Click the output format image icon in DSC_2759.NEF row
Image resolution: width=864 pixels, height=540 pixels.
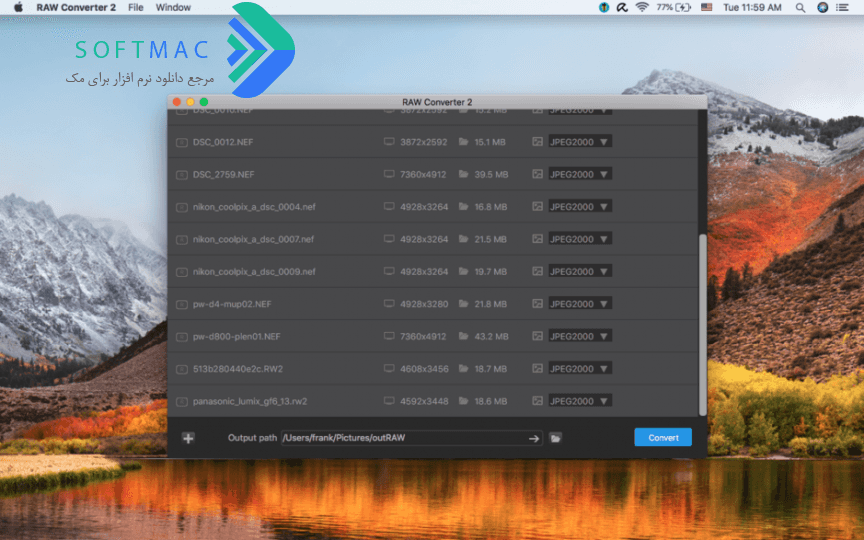(537, 174)
